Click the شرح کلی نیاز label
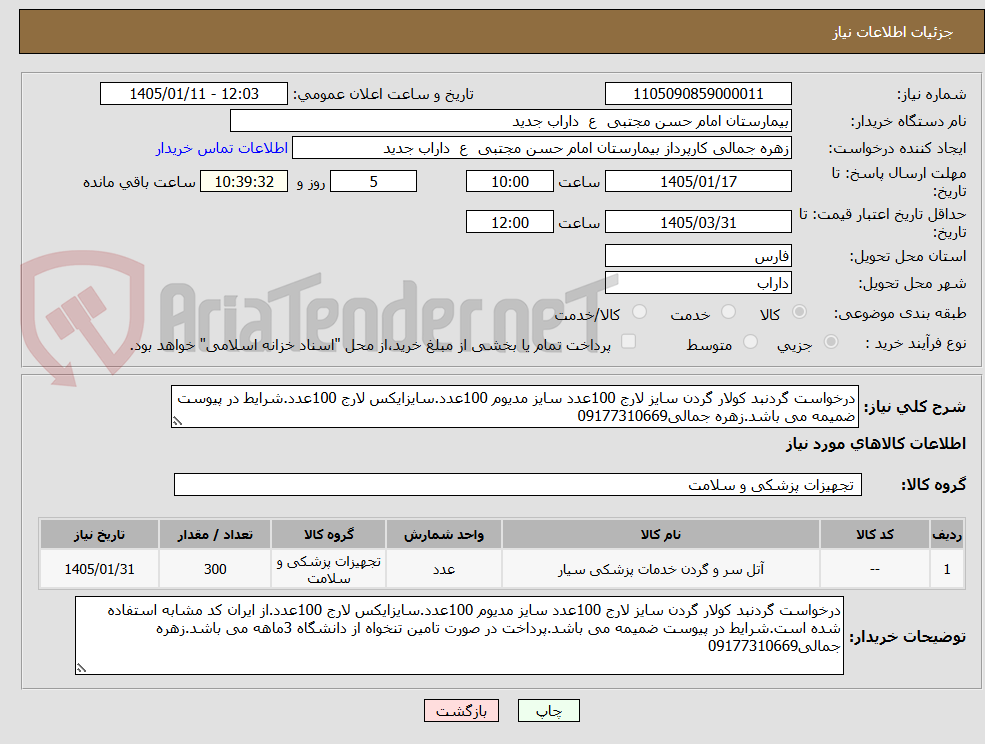 [x=915, y=407]
